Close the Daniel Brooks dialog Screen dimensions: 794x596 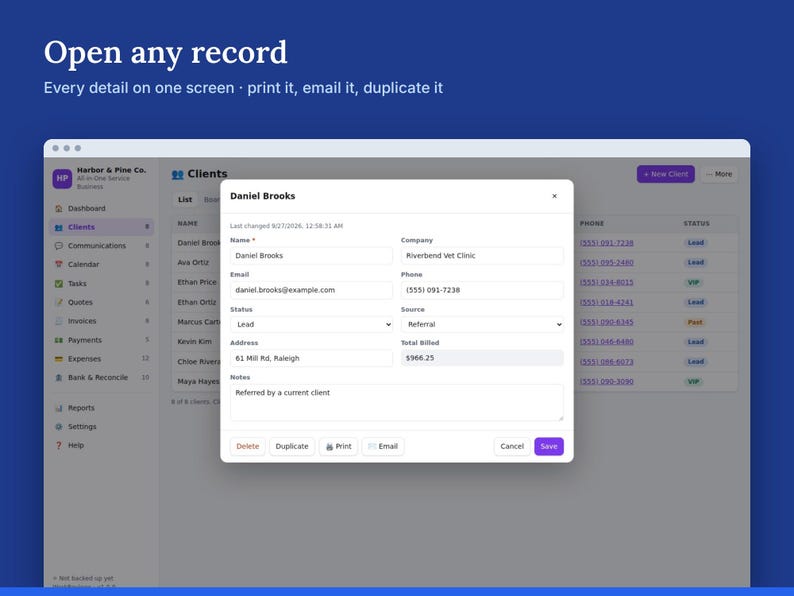554,196
